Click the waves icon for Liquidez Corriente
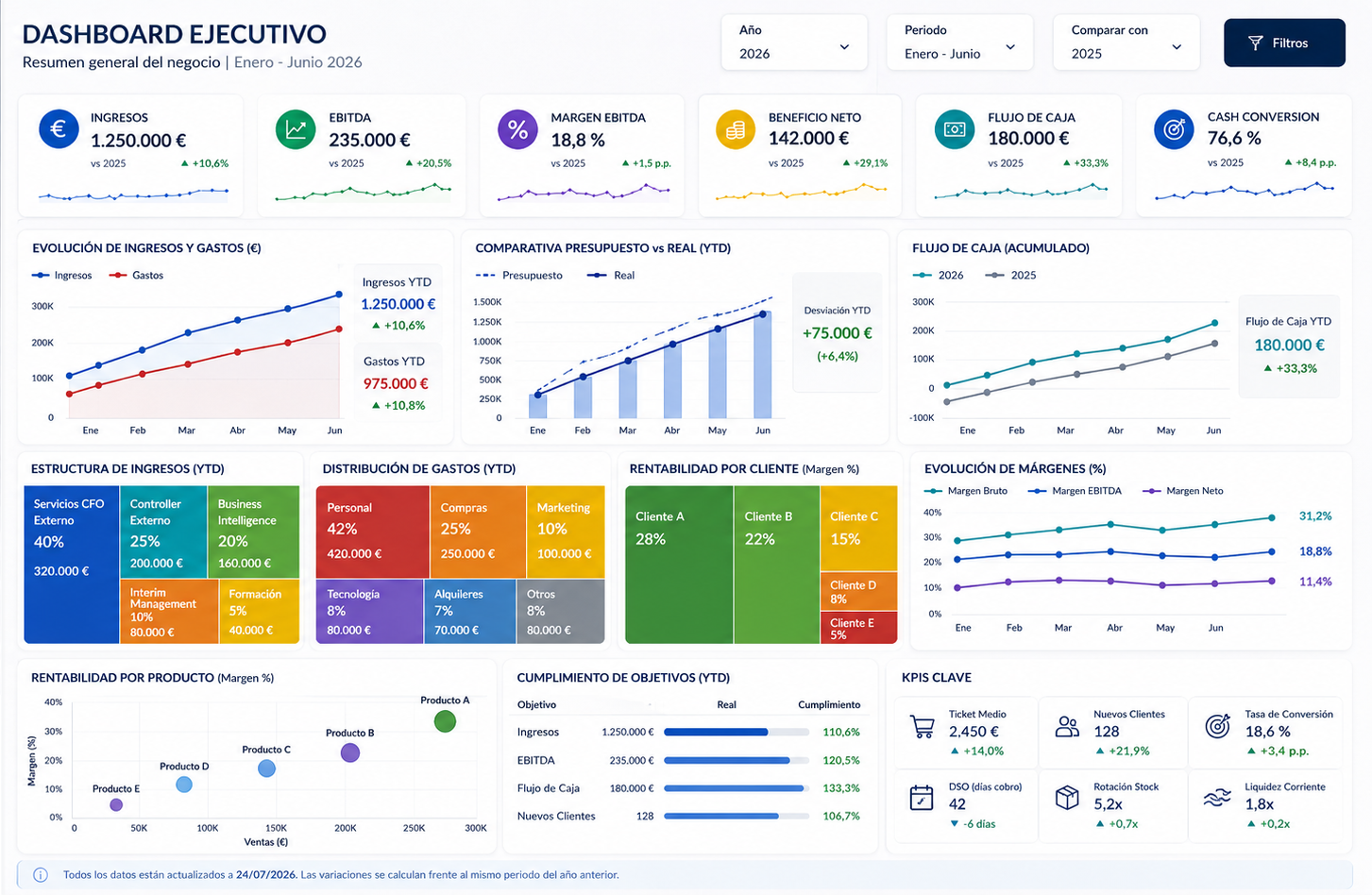 pyautogui.click(x=1217, y=798)
